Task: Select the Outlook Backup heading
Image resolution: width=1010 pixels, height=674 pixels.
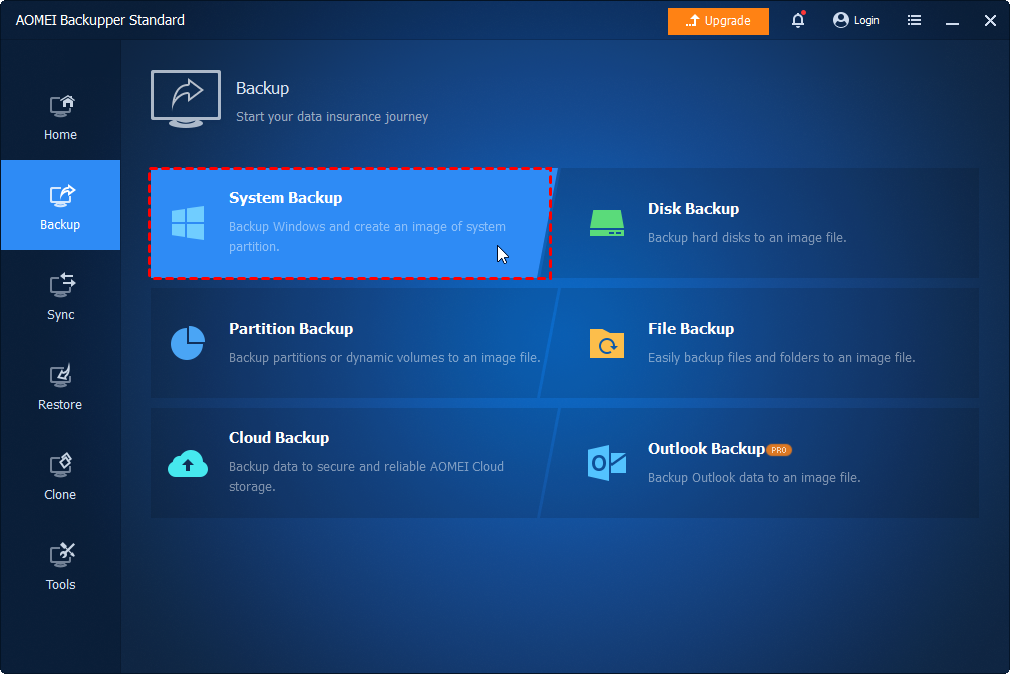Action: (706, 448)
